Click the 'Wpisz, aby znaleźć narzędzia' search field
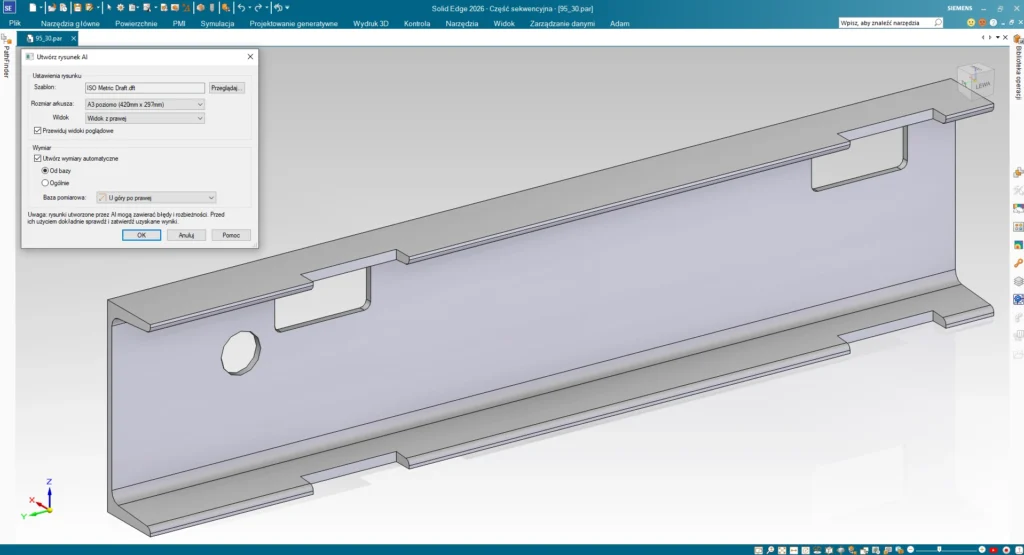 (884, 21)
